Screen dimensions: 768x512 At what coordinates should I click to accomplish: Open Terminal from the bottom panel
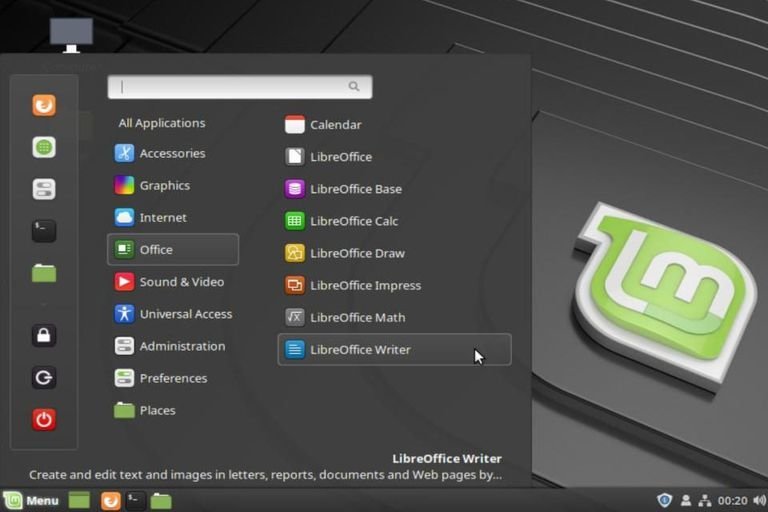point(136,501)
